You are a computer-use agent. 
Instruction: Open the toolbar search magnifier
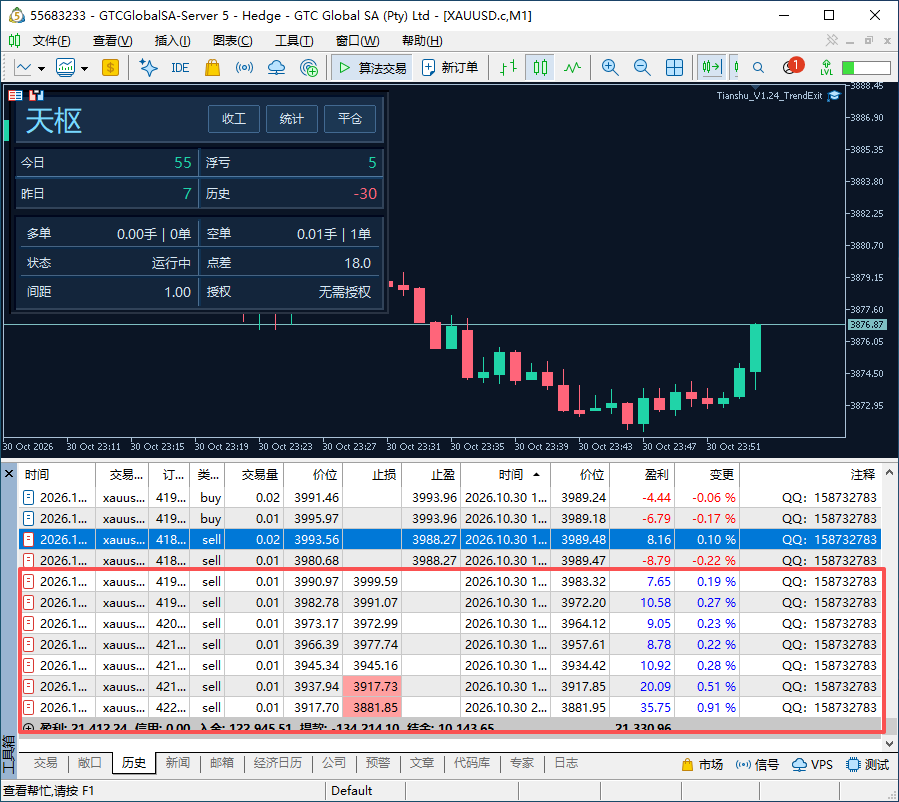[759, 68]
